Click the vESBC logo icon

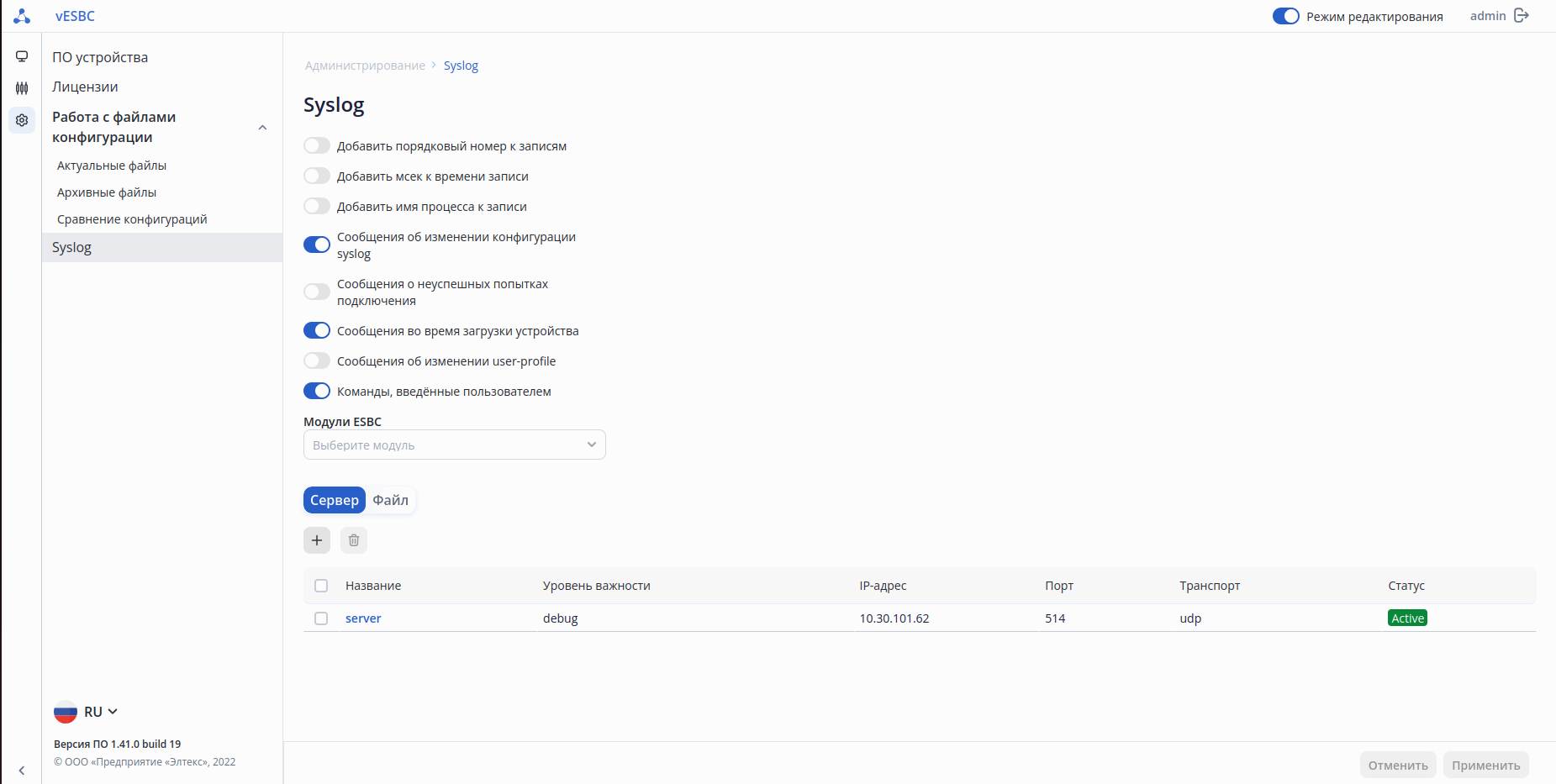pyautogui.click(x=22, y=16)
